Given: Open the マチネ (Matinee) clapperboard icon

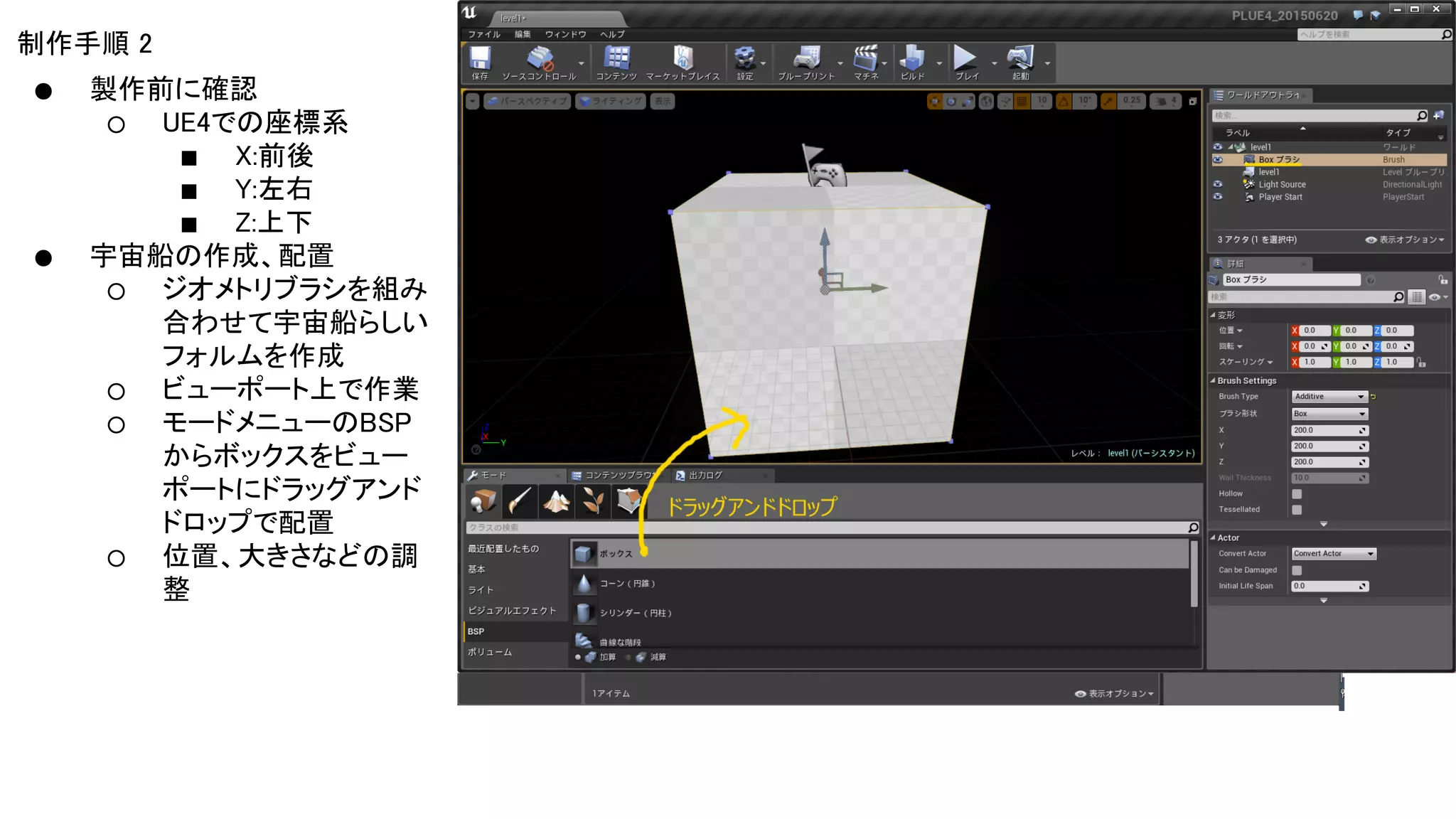Looking at the screenshot, I should [x=866, y=63].
